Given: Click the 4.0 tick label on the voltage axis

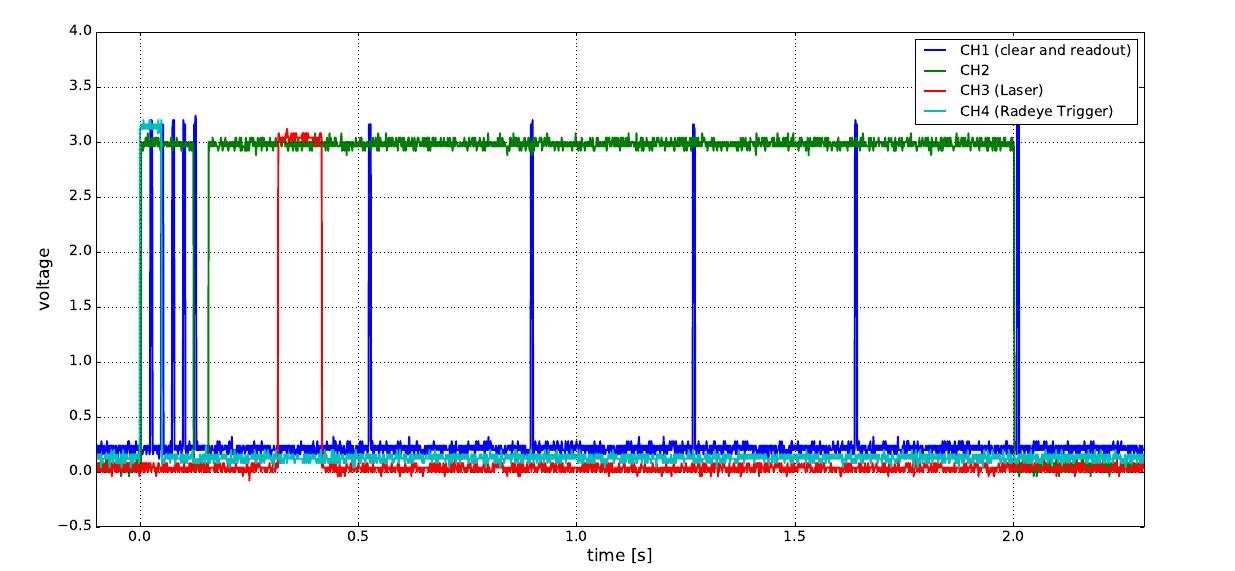Looking at the screenshot, I should coord(80,32).
